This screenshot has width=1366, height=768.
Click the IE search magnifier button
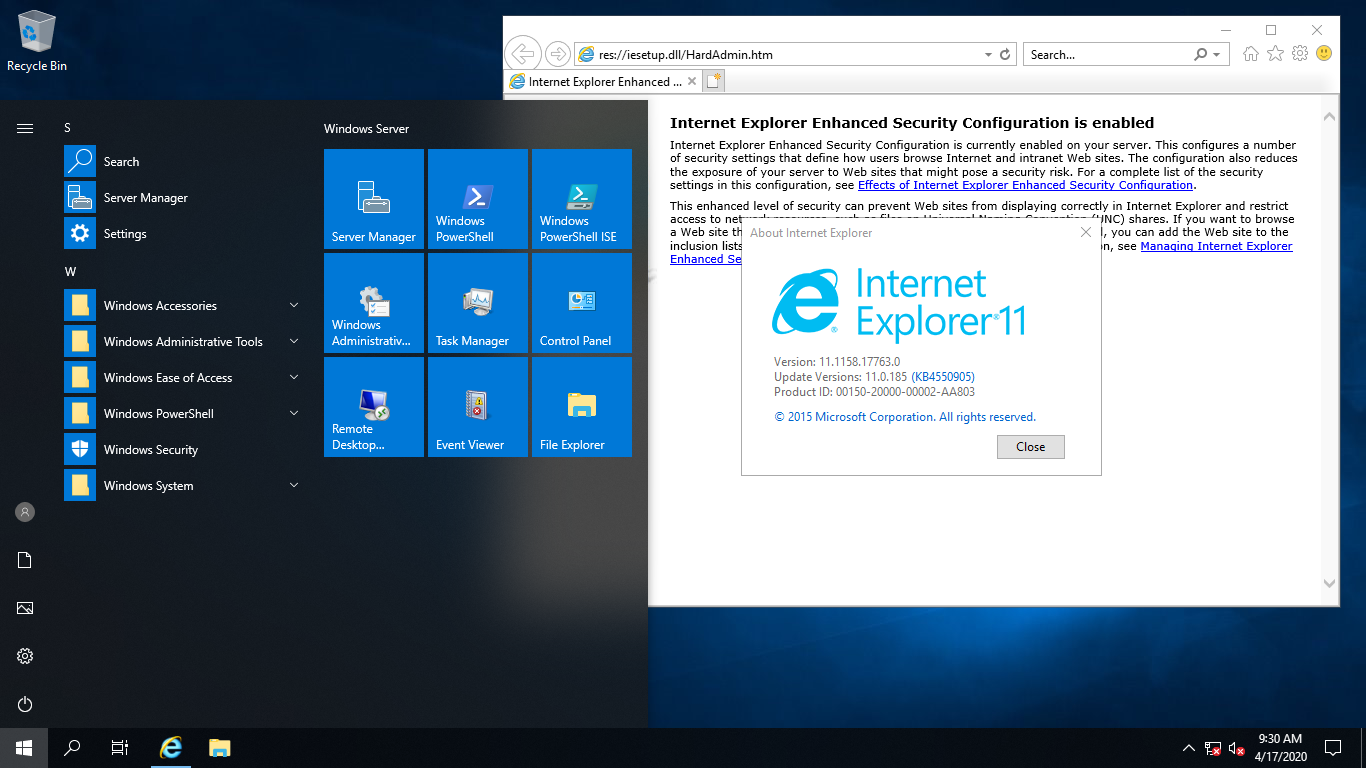pos(1201,55)
